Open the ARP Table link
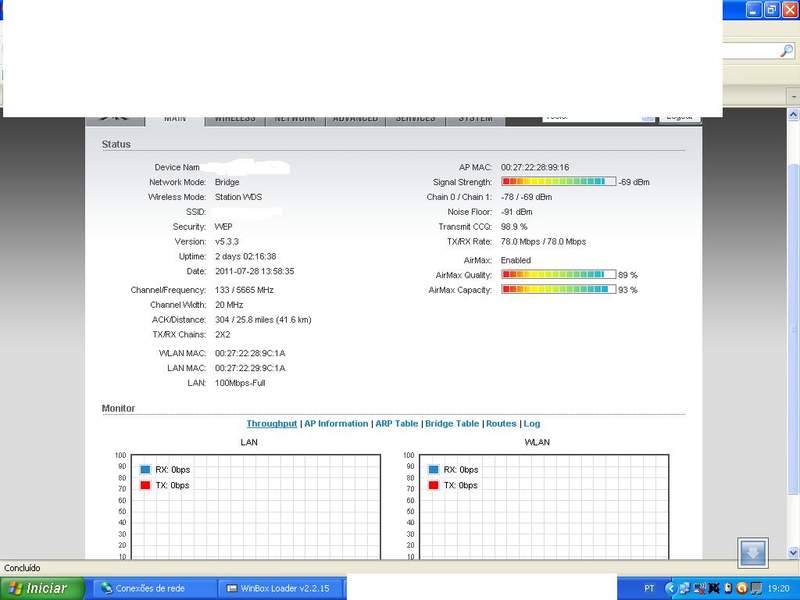Screen dimensions: 800x600 [396, 423]
